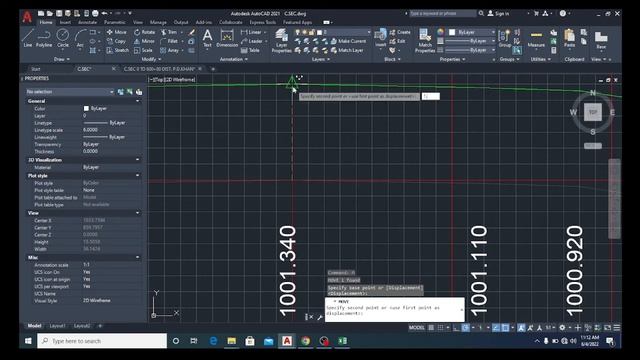Expand the Annotation panel dropdown
The image size is (640, 360).
(234, 59)
